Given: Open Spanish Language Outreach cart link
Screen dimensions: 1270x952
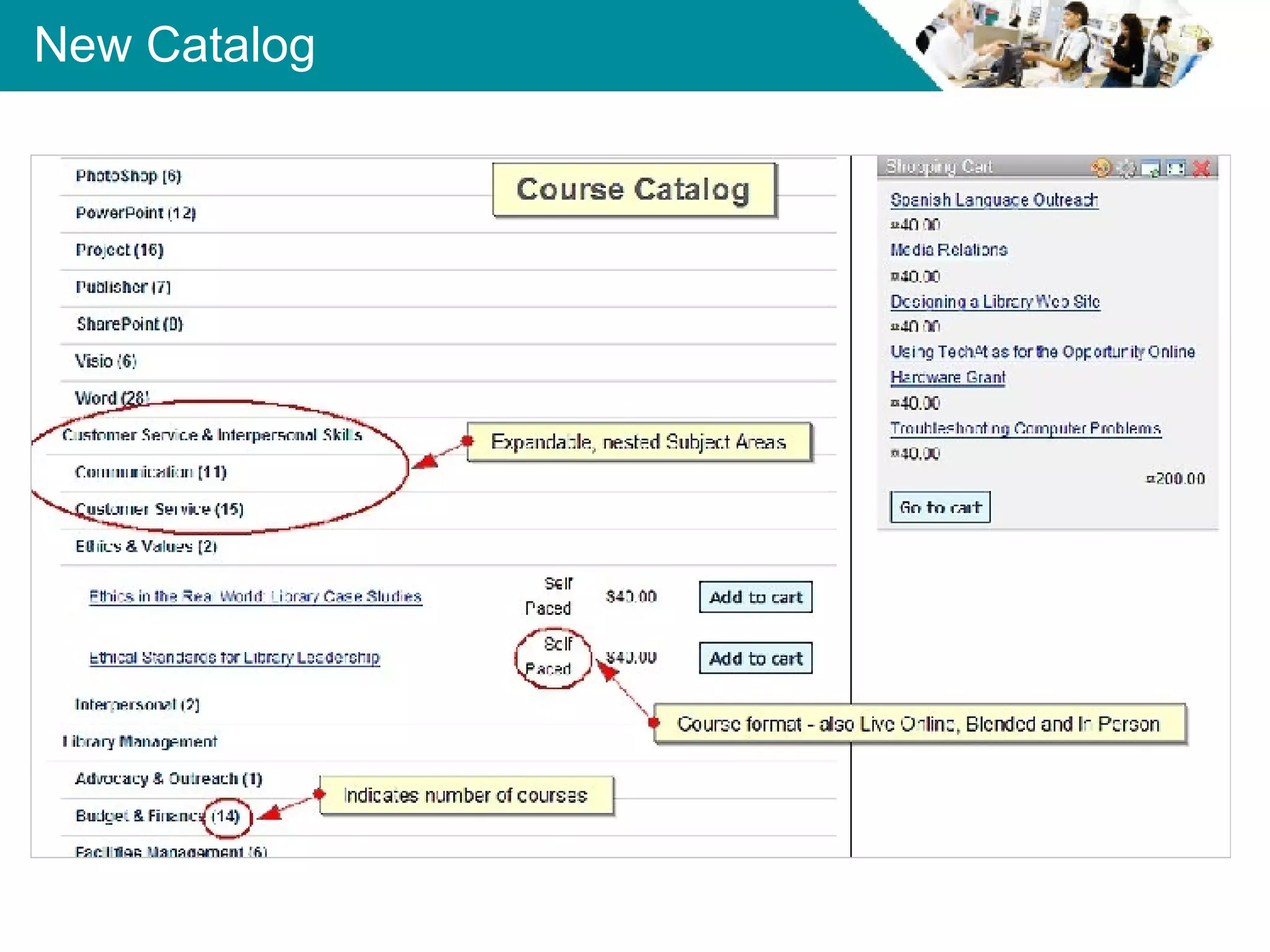Looking at the screenshot, I should [994, 200].
